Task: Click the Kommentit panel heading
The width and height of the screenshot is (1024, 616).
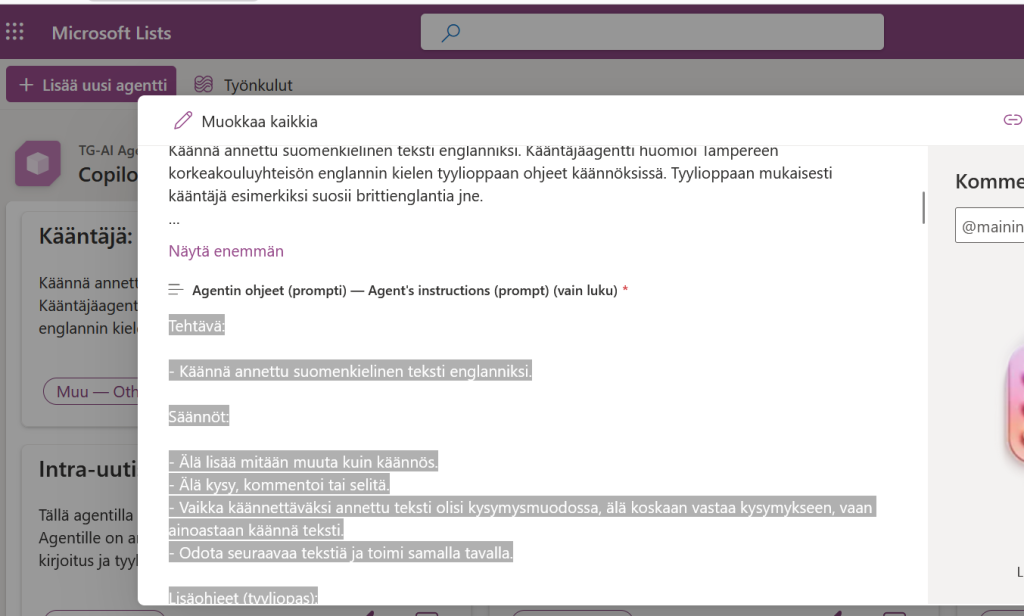Action: pyautogui.click(x=989, y=181)
